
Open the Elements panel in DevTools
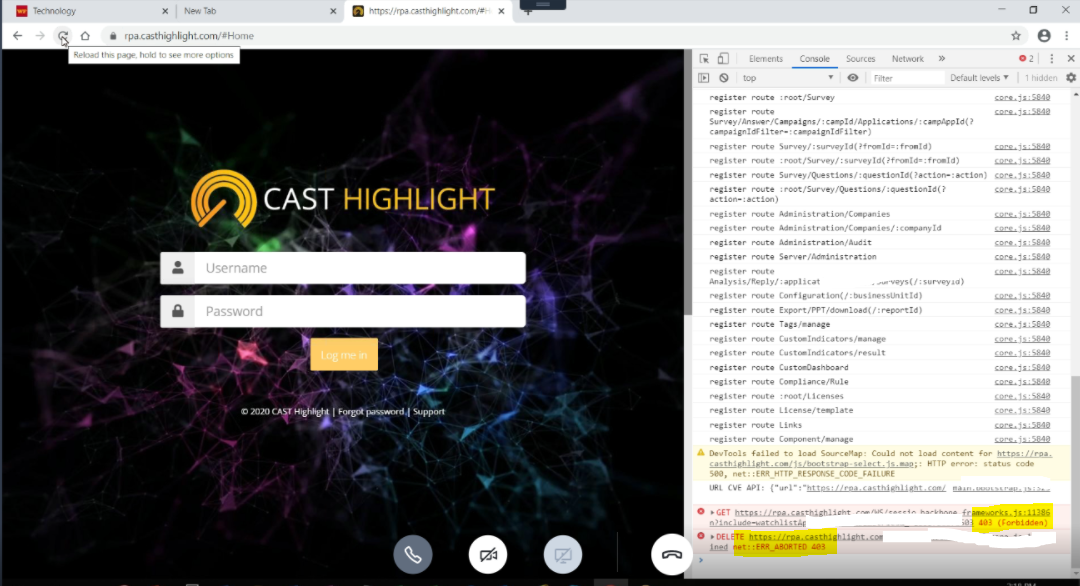(765, 59)
